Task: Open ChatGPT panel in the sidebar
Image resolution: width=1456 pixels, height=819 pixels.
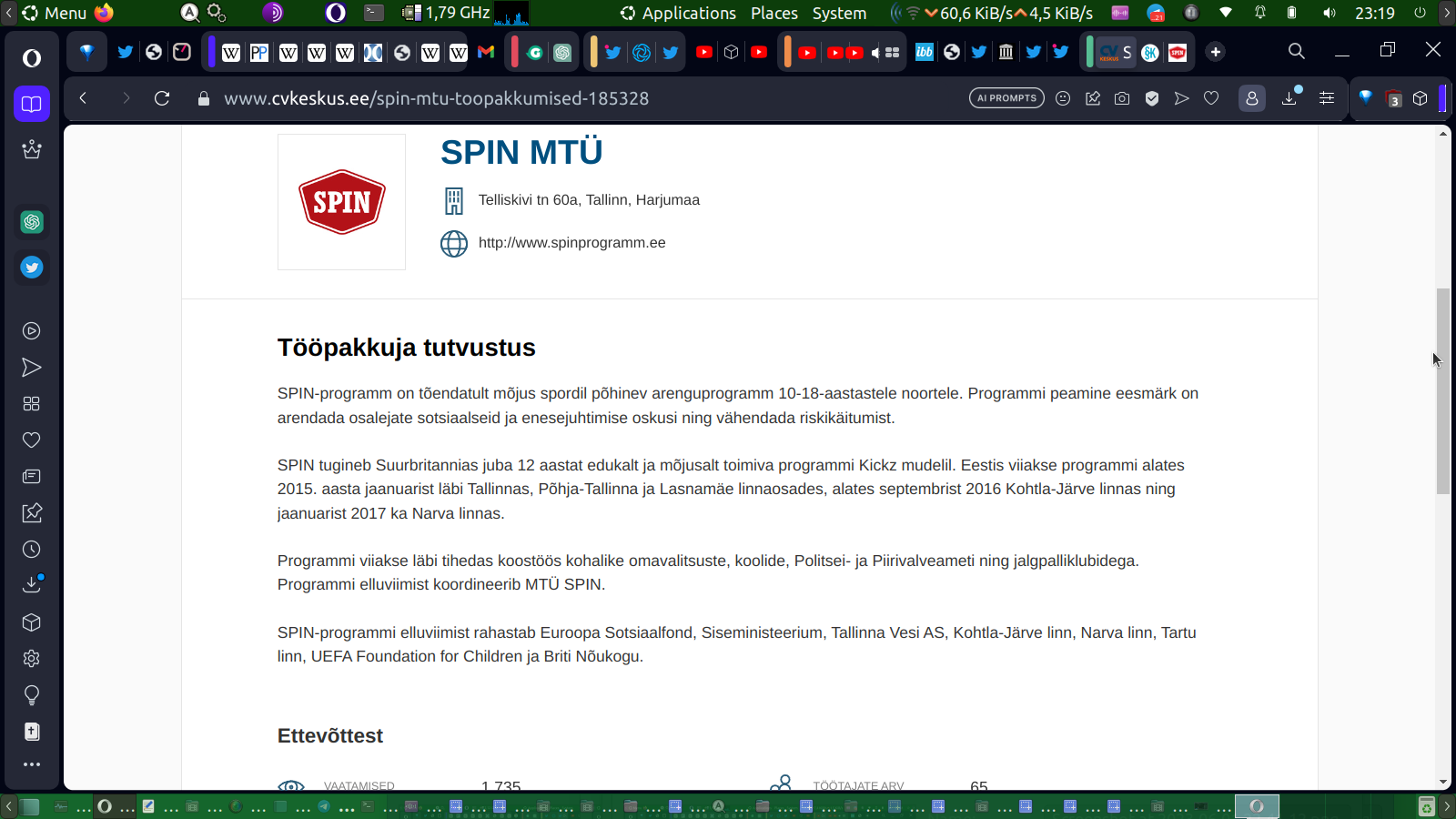Action: tap(32, 222)
